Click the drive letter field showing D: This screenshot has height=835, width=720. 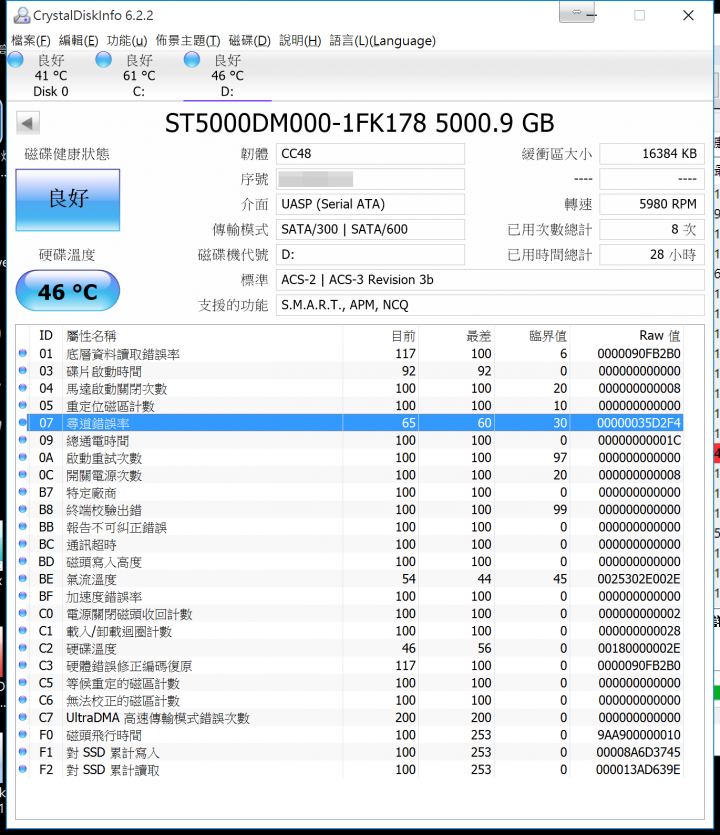click(370, 255)
